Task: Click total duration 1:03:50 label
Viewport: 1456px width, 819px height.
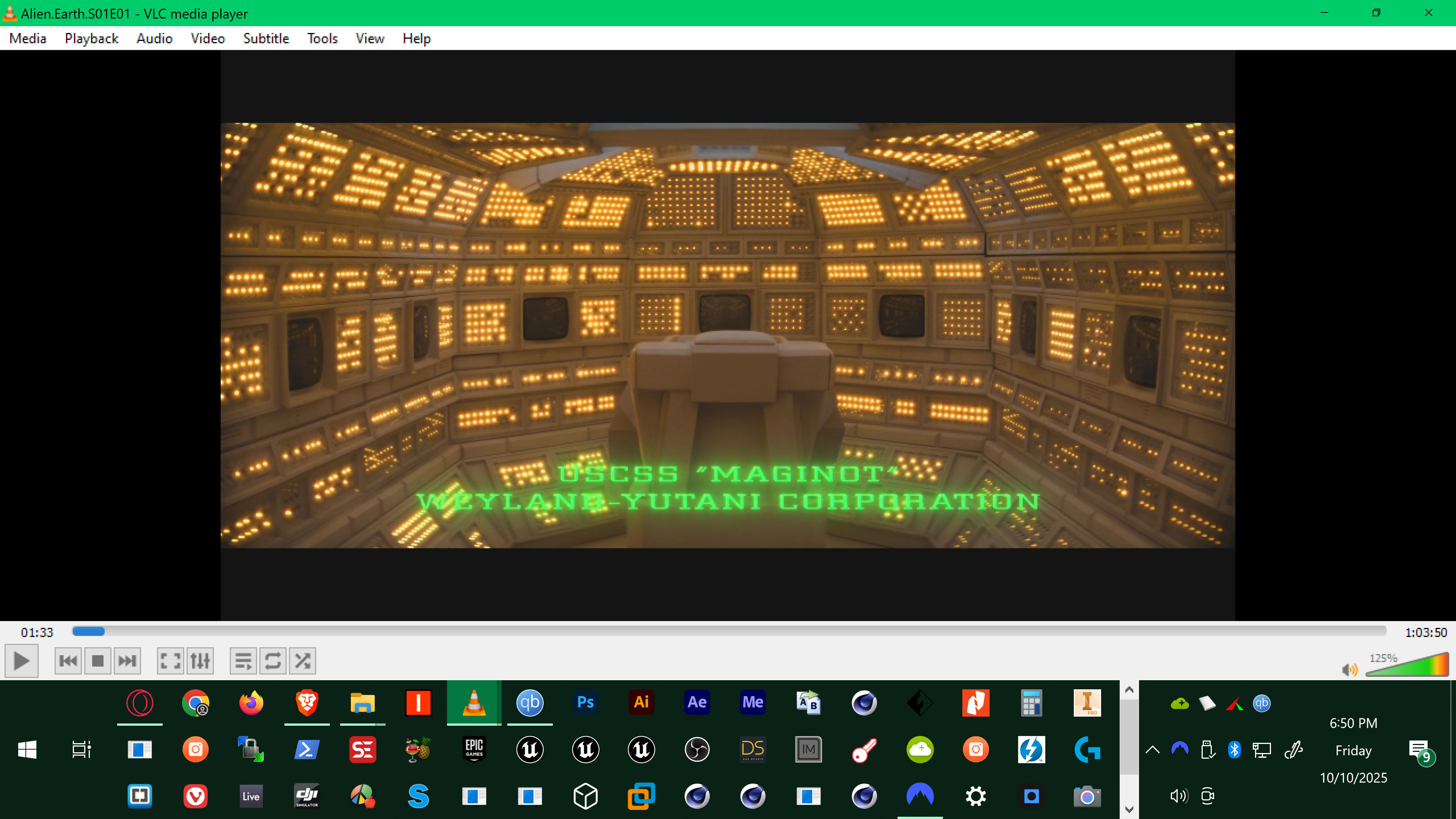Action: click(x=1426, y=632)
